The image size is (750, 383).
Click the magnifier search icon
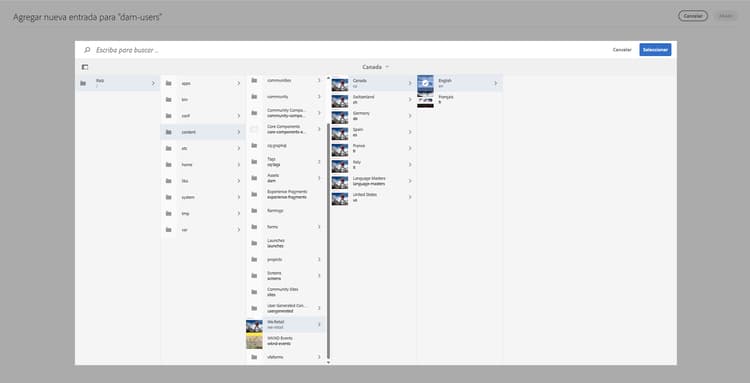pos(87,50)
